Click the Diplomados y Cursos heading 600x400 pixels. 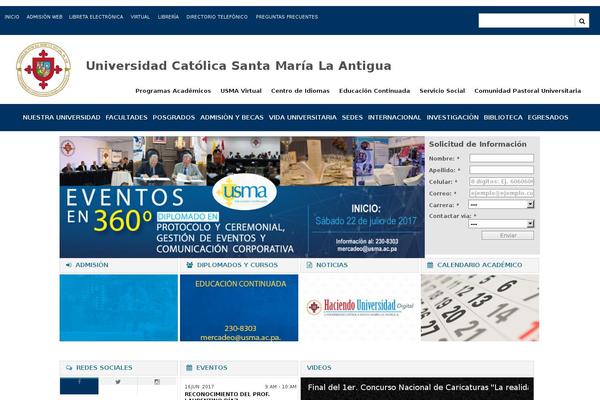pos(237,265)
